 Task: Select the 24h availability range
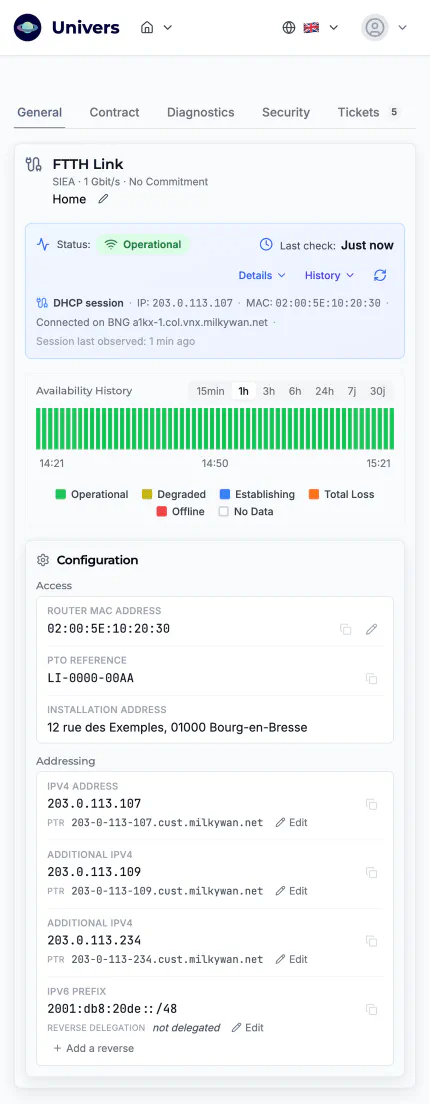[x=324, y=391]
